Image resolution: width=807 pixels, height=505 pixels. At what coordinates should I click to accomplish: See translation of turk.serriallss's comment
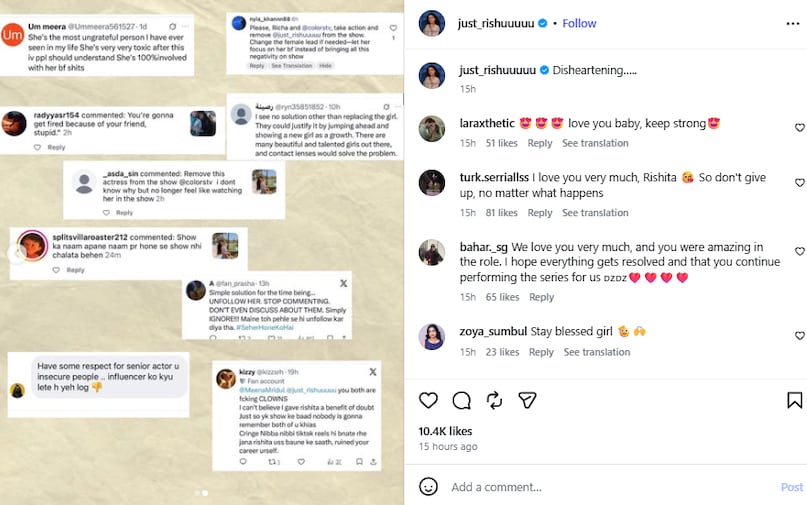click(595, 213)
